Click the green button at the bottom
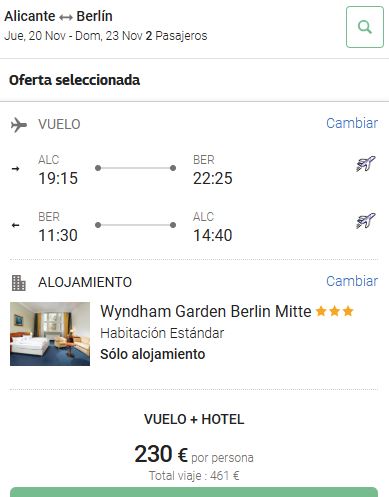Screen dimensions: 389x497 pyautogui.click(x=194, y=492)
